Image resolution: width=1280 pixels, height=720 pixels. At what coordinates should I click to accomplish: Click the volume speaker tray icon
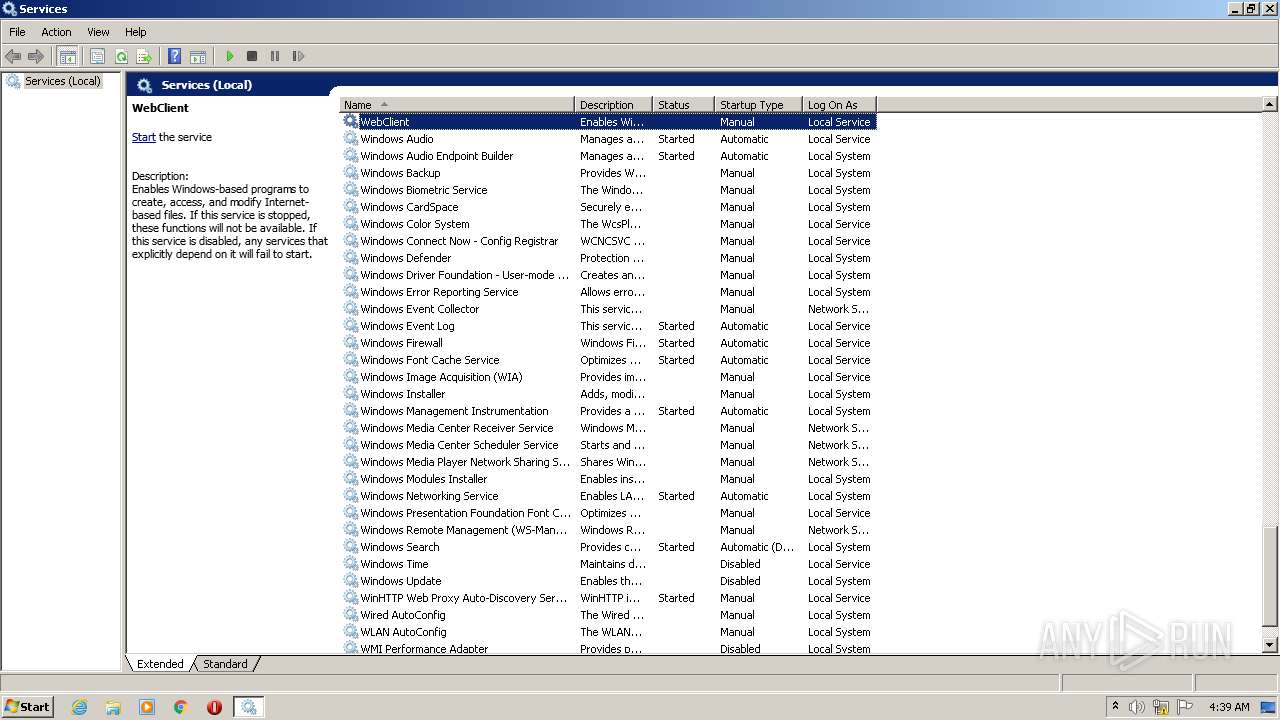(x=1137, y=707)
